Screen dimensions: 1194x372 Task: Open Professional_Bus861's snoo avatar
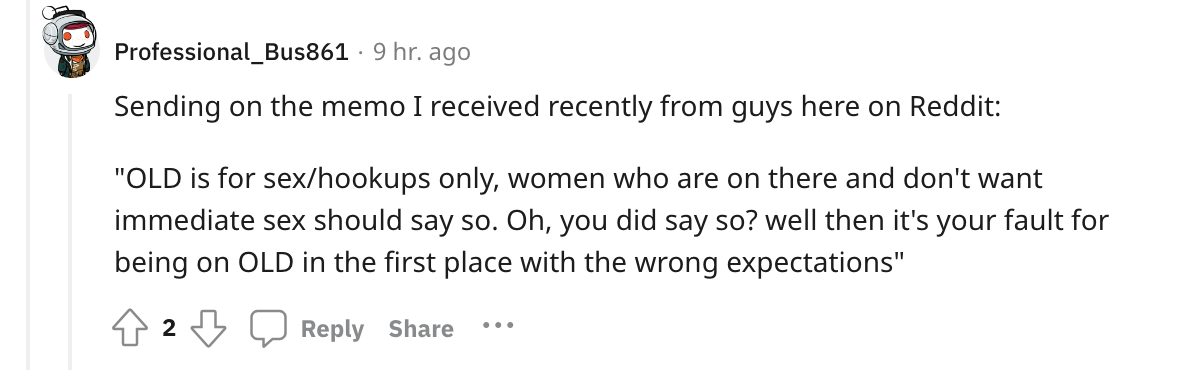(x=69, y=42)
